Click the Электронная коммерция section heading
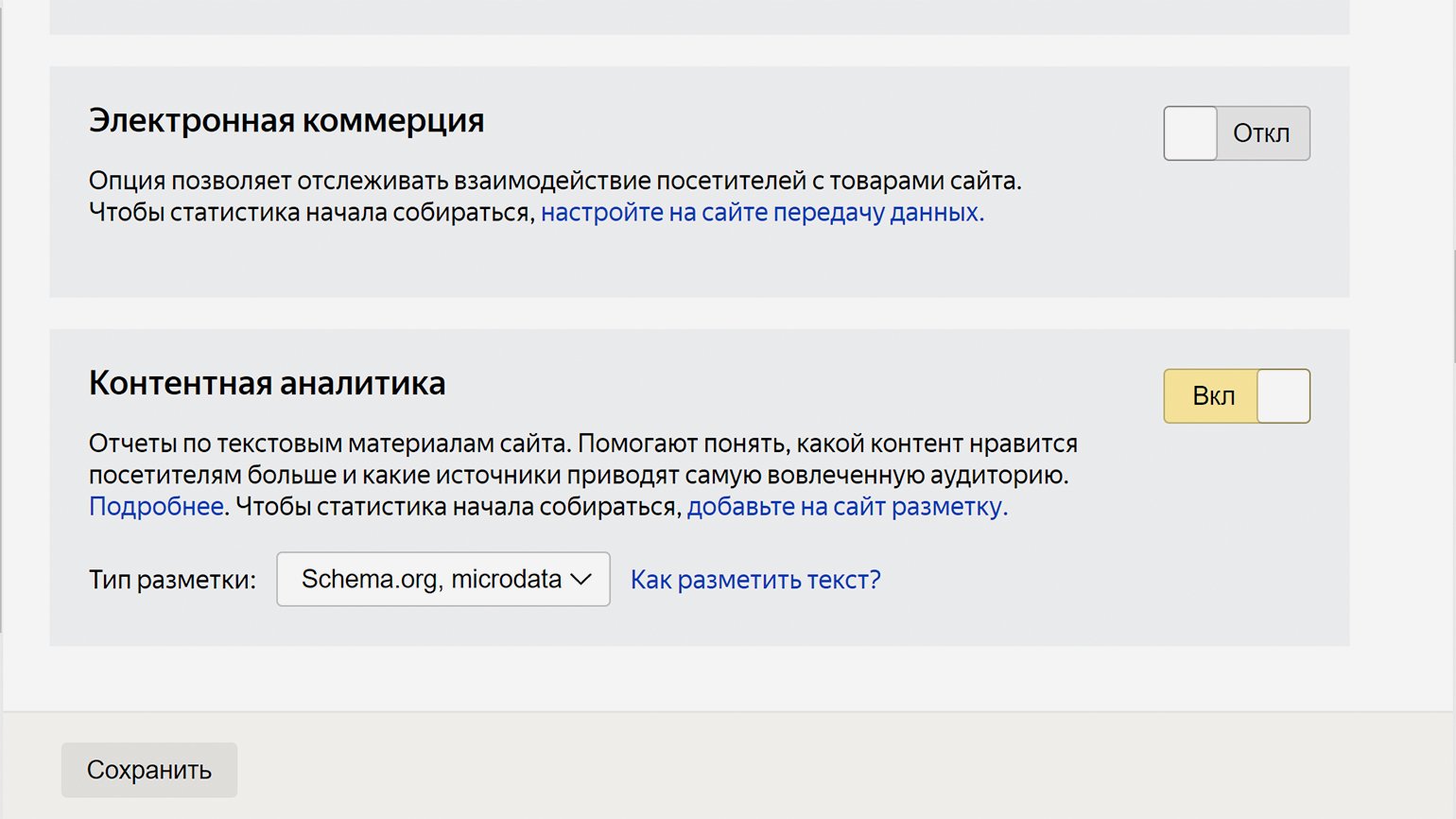Viewport: 1456px width, 819px height. pyautogui.click(x=286, y=121)
